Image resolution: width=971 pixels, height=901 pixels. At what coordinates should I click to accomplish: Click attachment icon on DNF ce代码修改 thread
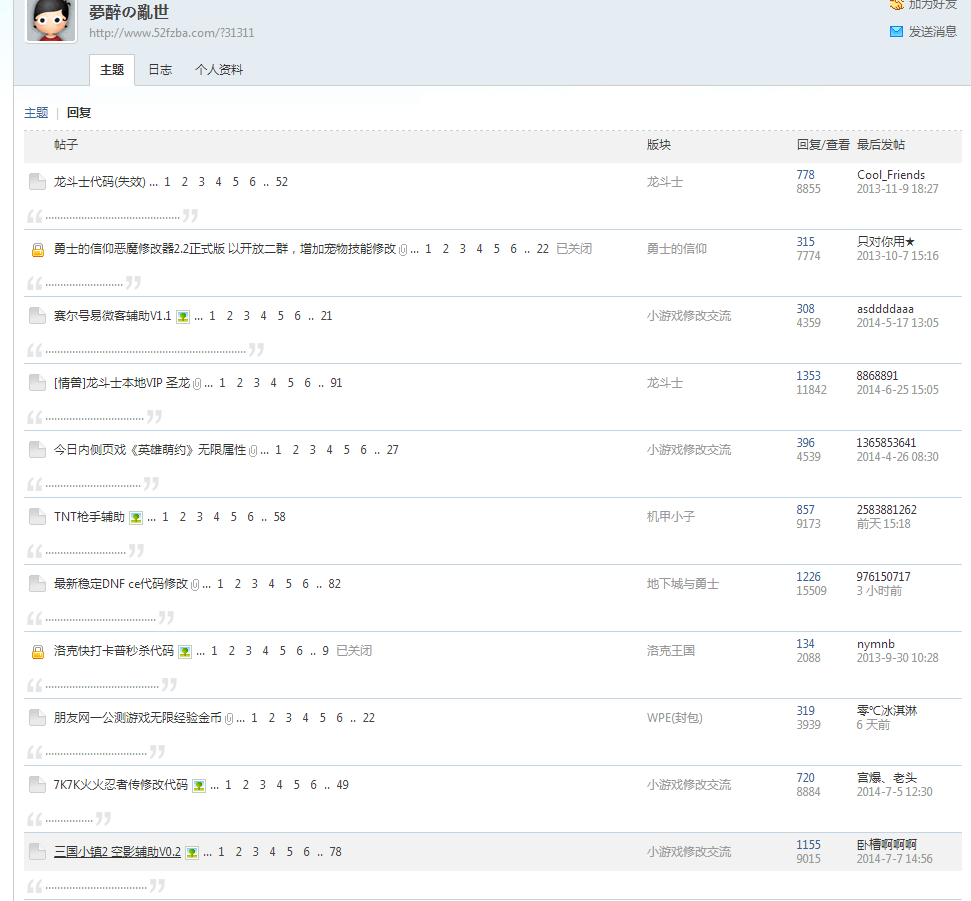tap(195, 585)
